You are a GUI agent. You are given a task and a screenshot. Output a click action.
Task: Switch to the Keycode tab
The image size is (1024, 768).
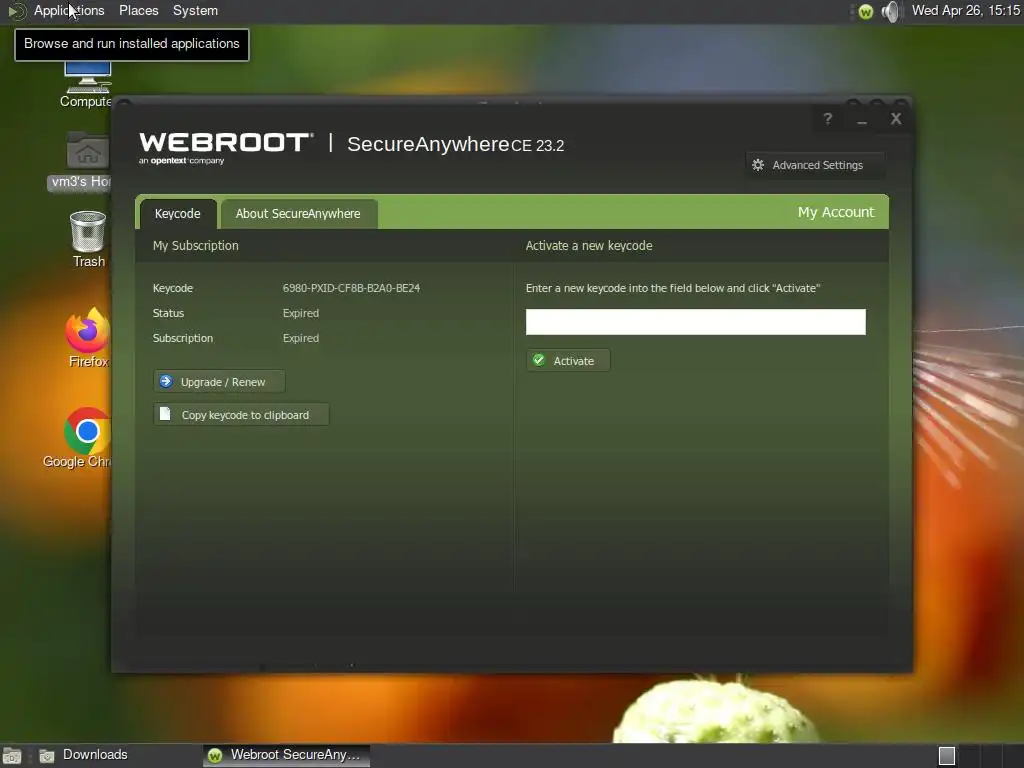tap(177, 214)
